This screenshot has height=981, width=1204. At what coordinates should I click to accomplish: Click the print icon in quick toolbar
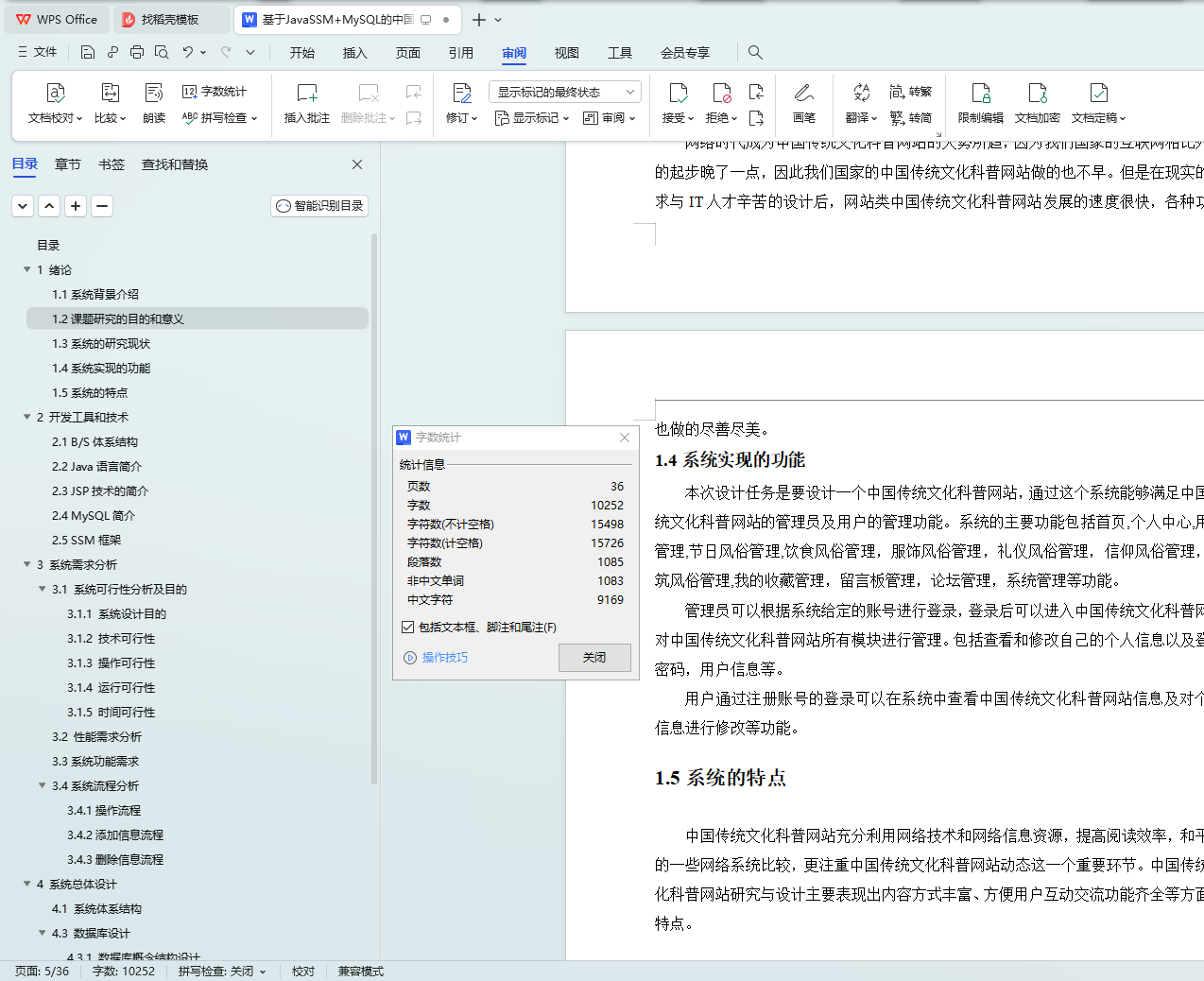tap(137, 52)
